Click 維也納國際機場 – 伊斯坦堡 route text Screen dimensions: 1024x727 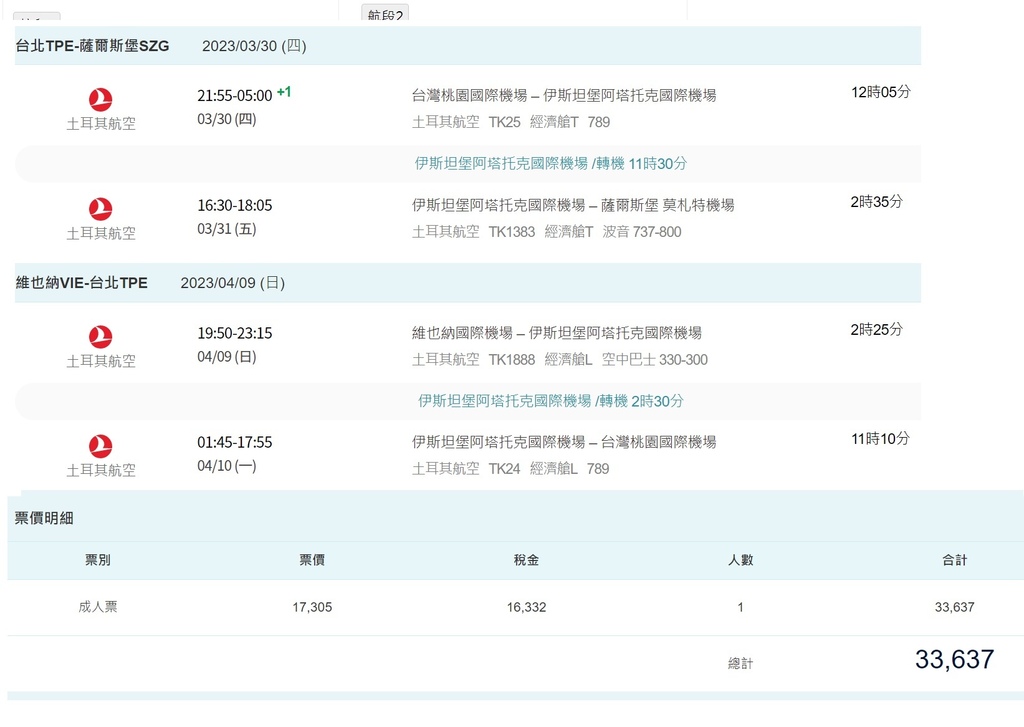point(556,333)
